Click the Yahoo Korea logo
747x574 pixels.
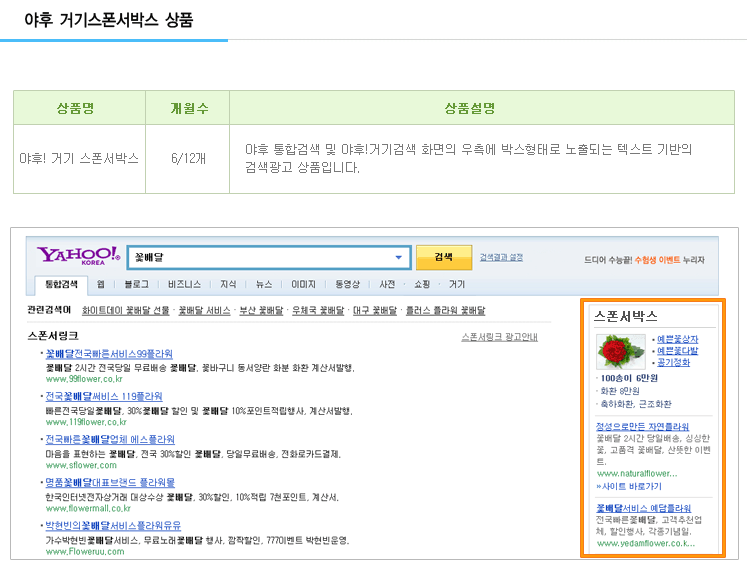tap(79, 256)
